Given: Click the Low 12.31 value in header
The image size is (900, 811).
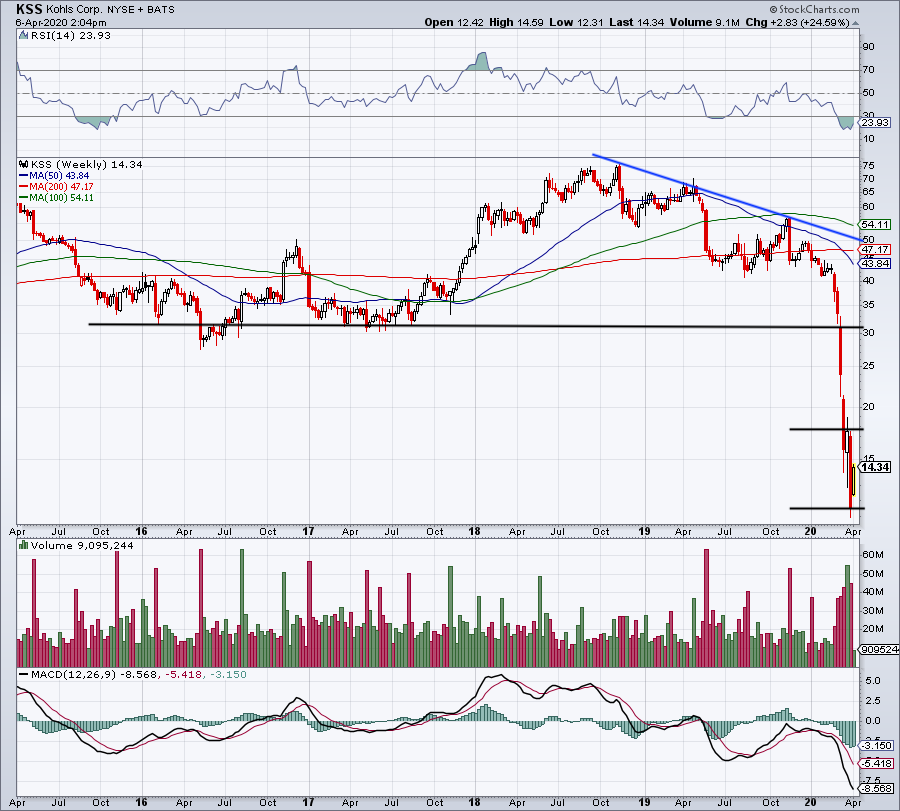Looking at the screenshot, I should 576,22.
